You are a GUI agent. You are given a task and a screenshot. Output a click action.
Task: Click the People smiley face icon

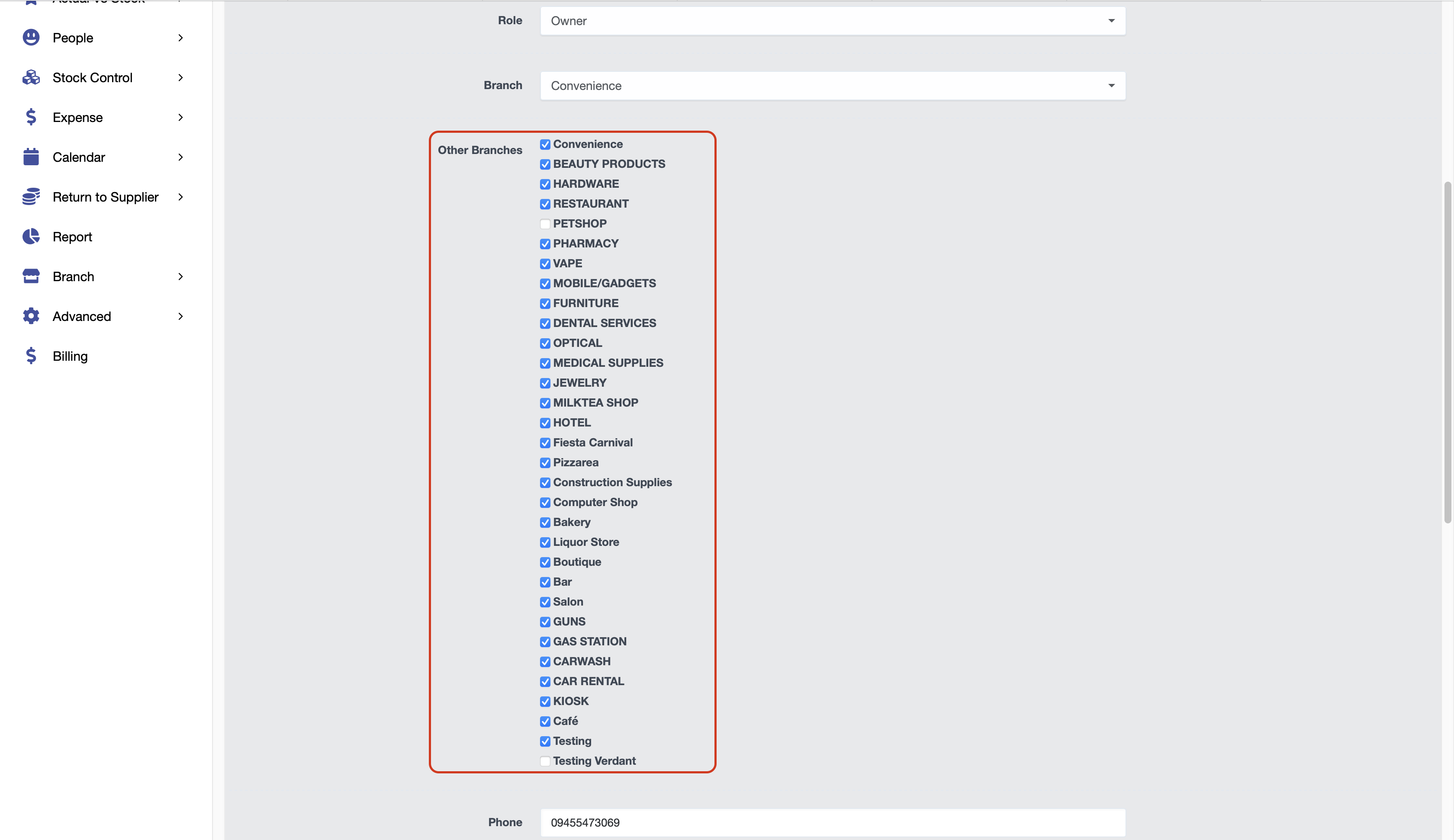(x=31, y=38)
